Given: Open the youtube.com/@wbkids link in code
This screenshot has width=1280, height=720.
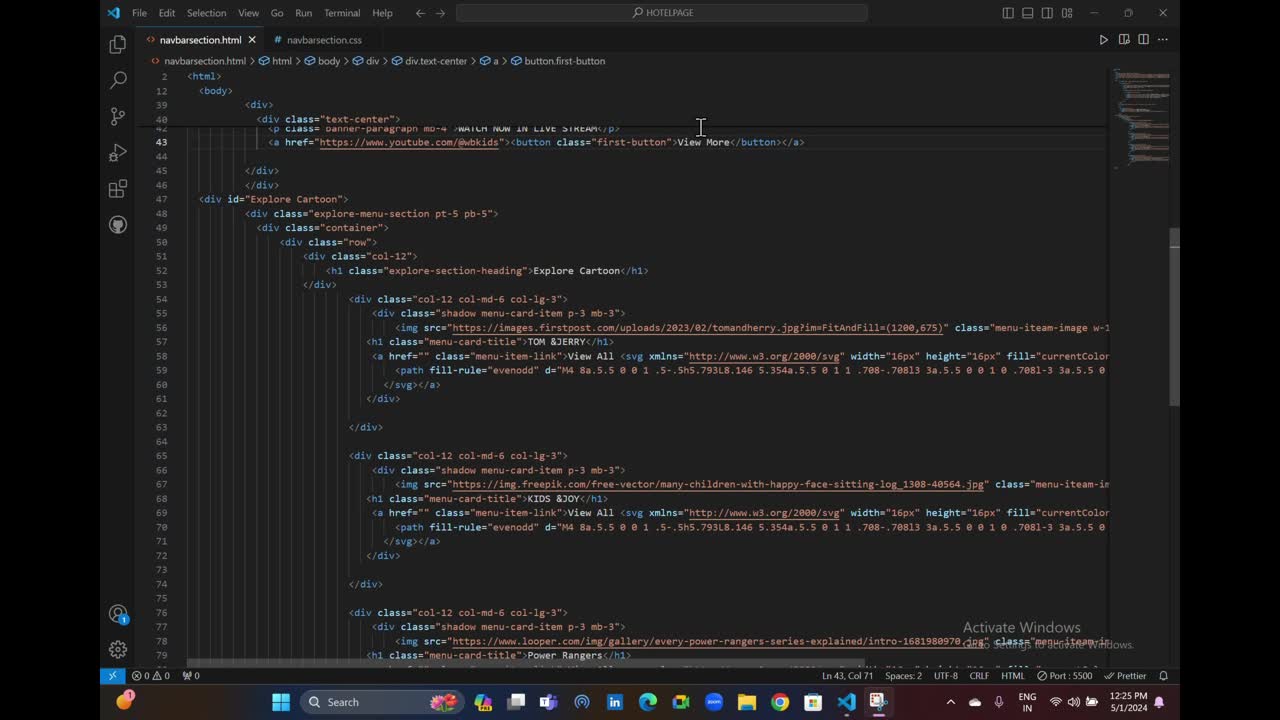Looking at the screenshot, I should tap(408, 142).
